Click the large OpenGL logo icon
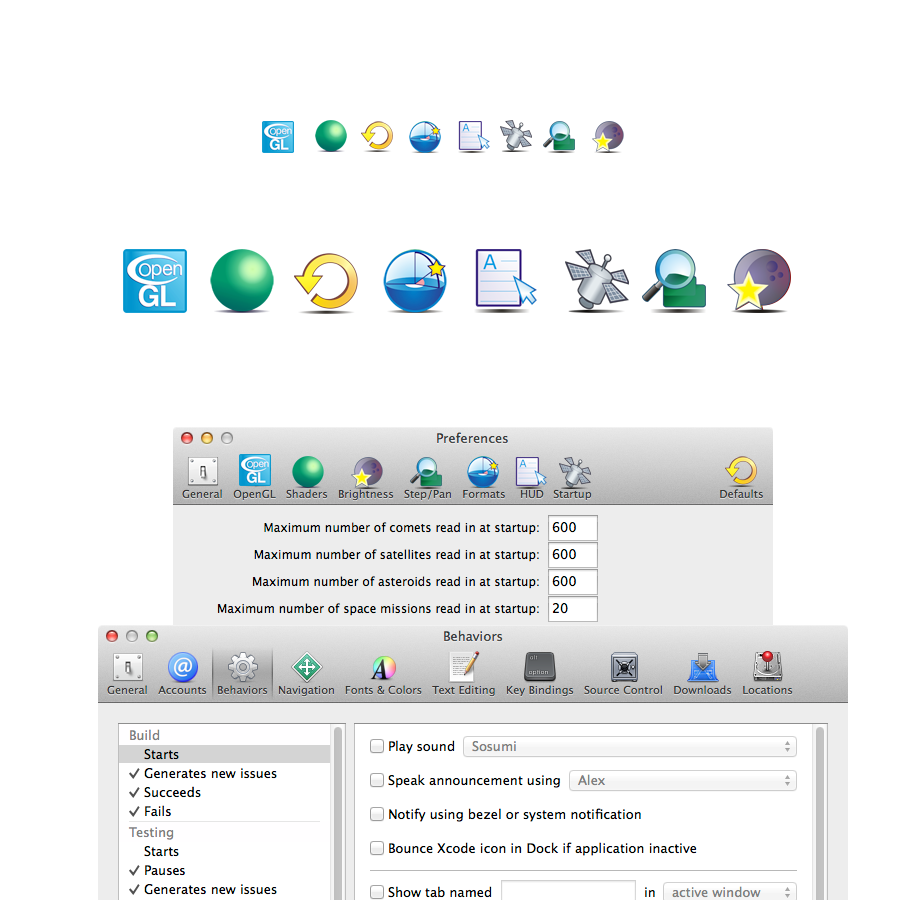Viewport: 900px width, 900px height. (155, 281)
